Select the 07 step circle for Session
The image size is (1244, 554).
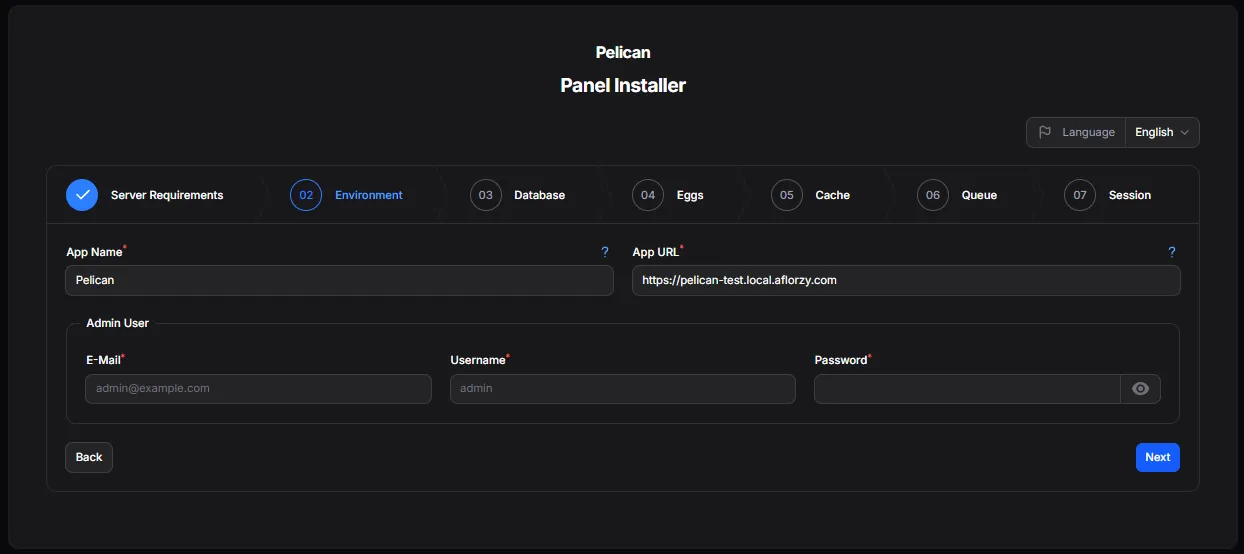1080,195
